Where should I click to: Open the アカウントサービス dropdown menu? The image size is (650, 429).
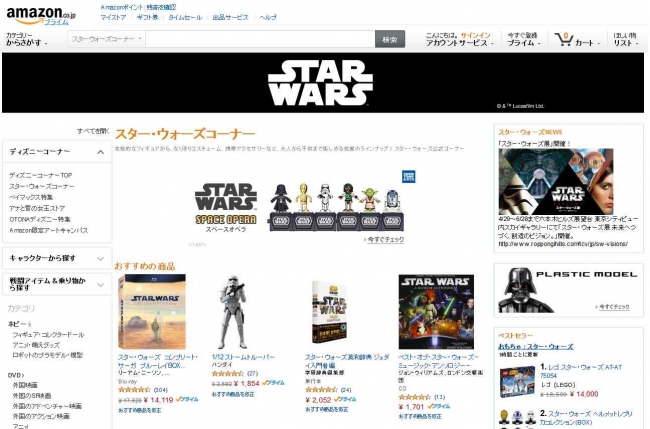(x=460, y=43)
